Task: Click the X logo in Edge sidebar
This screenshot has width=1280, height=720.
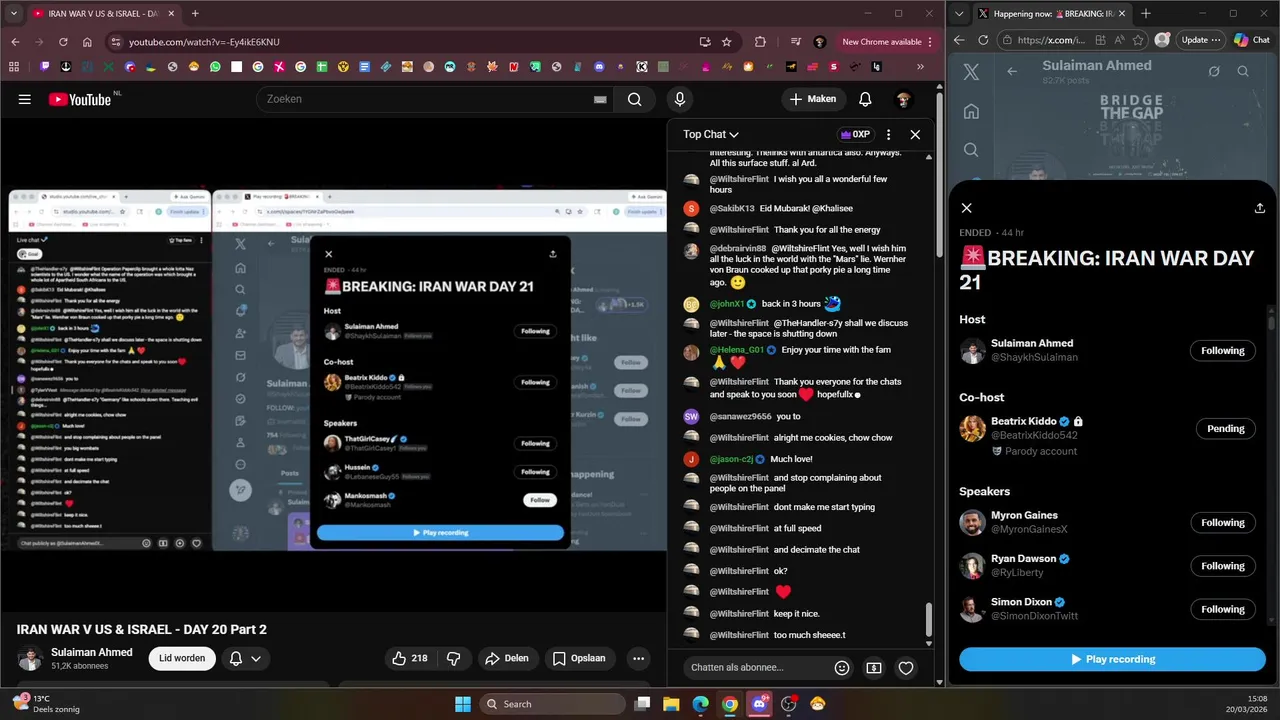Action: (971, 72)
